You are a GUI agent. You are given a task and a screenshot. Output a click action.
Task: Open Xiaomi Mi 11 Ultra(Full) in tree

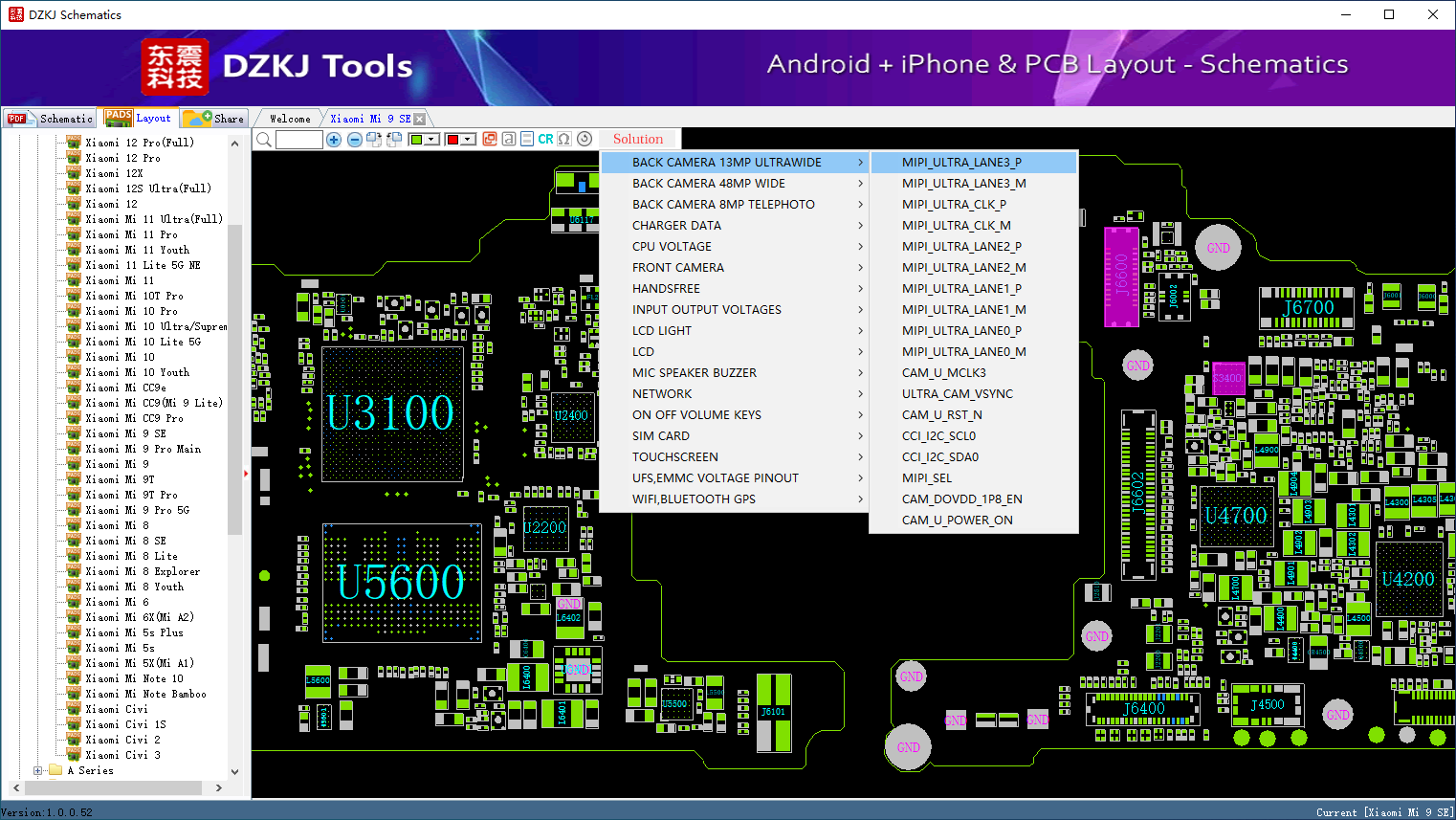pos(154,219)
